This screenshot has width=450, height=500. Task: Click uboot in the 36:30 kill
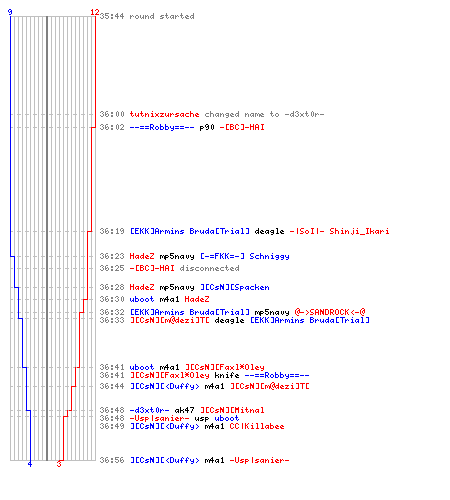tap(142, 299)
